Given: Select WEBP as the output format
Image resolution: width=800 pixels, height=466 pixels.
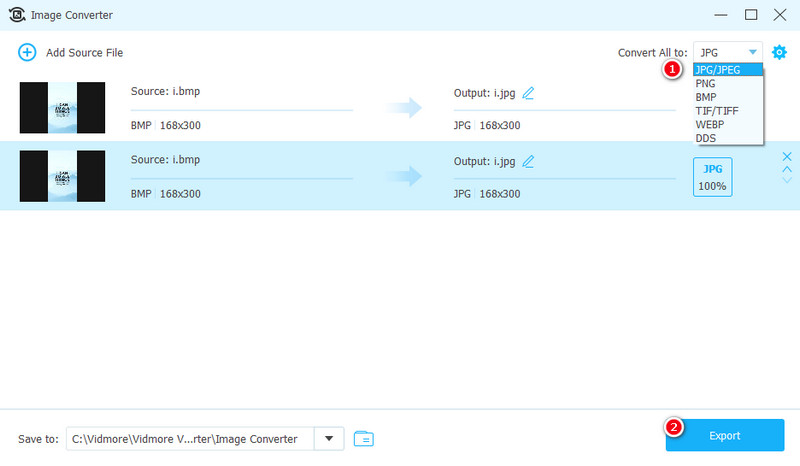Looking at the screenshot, I should pos(710,124).
